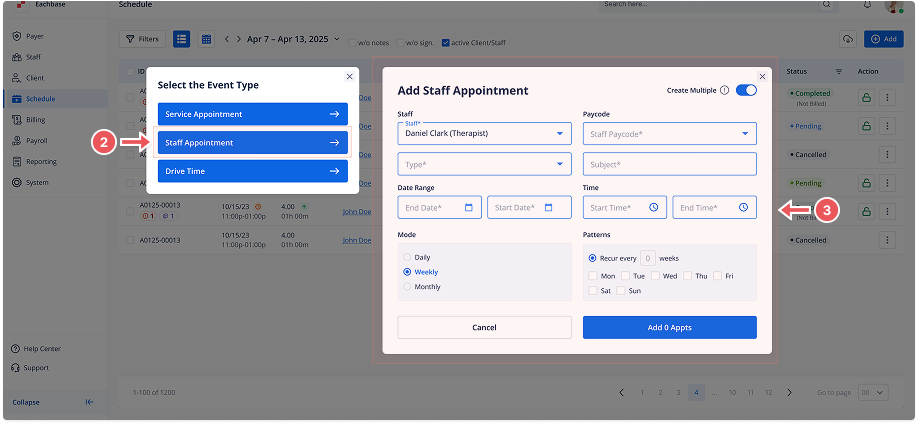Open the first Cancelled row three-dot menu
The height and width of the screenshot is (425, 918).
(888, 155)
